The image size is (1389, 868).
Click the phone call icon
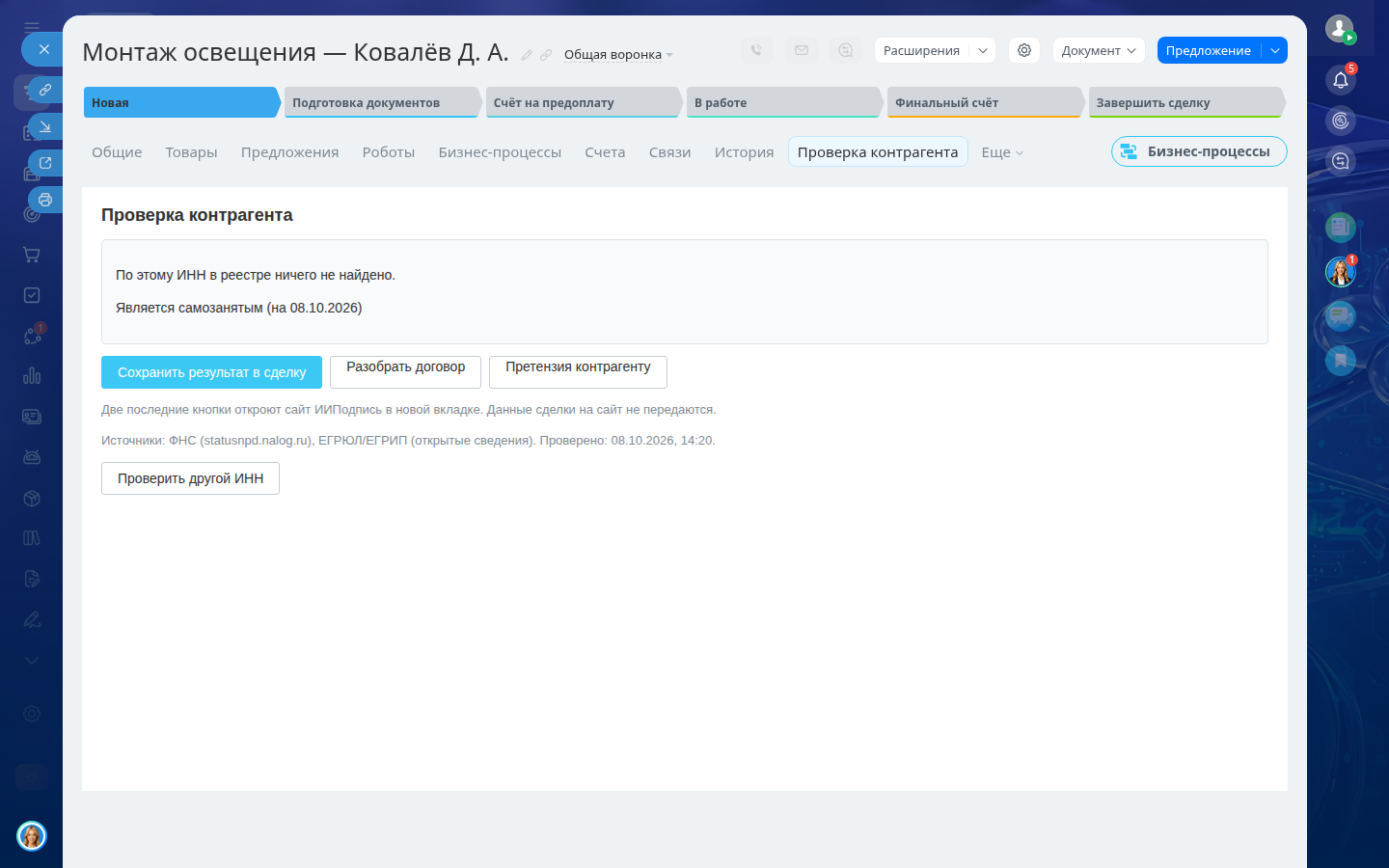click(756, 50)
